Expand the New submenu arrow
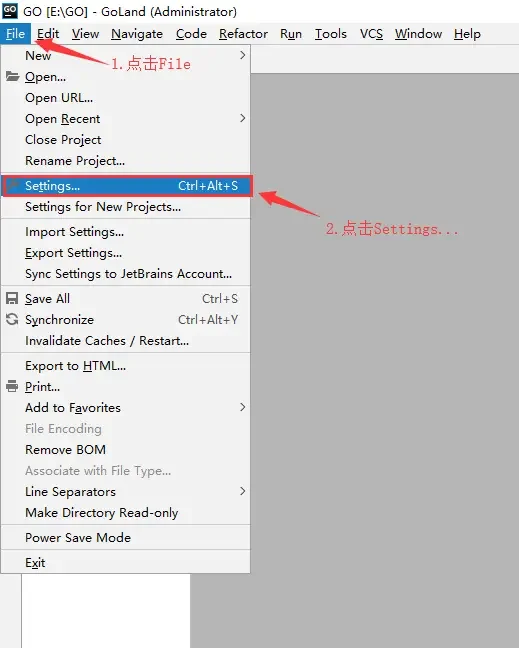Screen dimensions: 519x648 pyautogui.click(x=243, y=55)
